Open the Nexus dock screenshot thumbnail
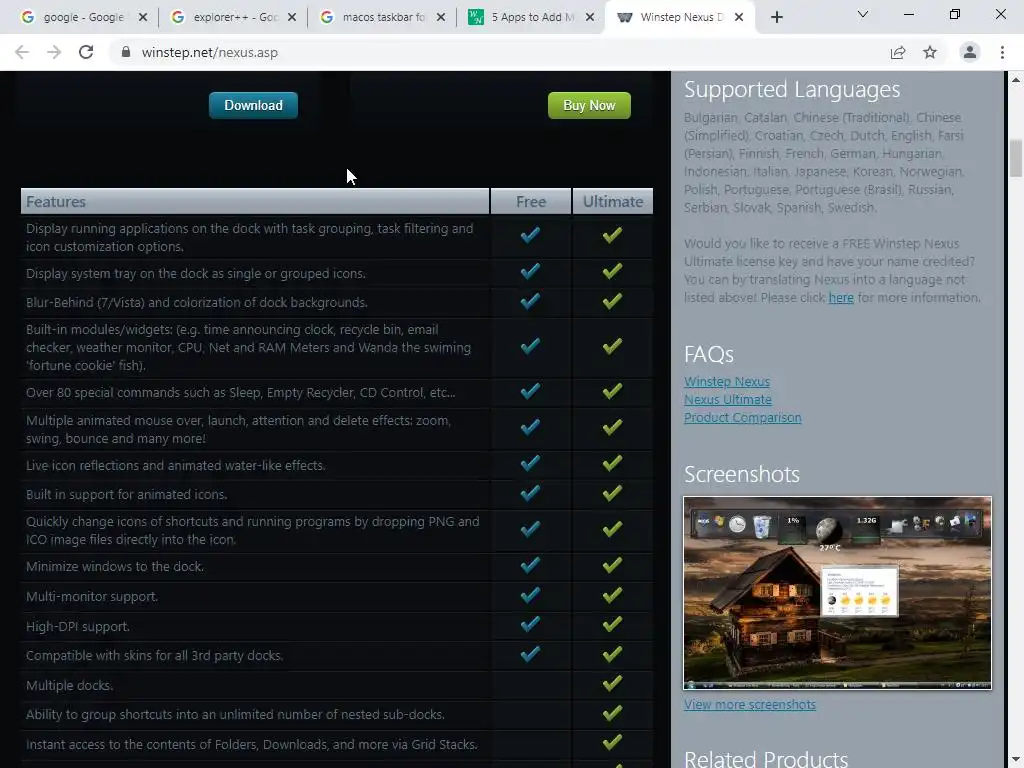Viewport: 1024px width, 768px height. coord(837,593)
